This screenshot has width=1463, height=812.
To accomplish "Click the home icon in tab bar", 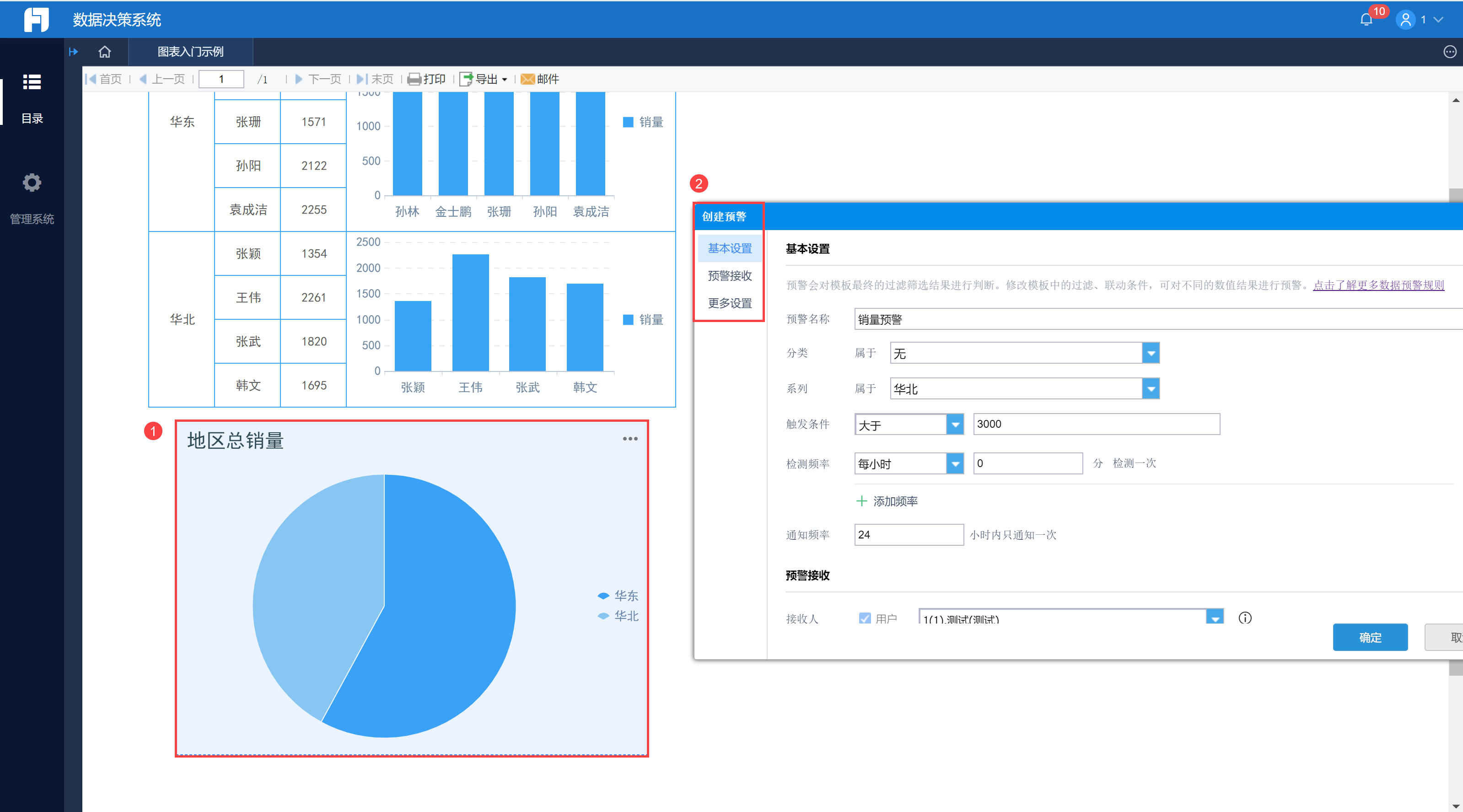I will click(x=104, y=52).
